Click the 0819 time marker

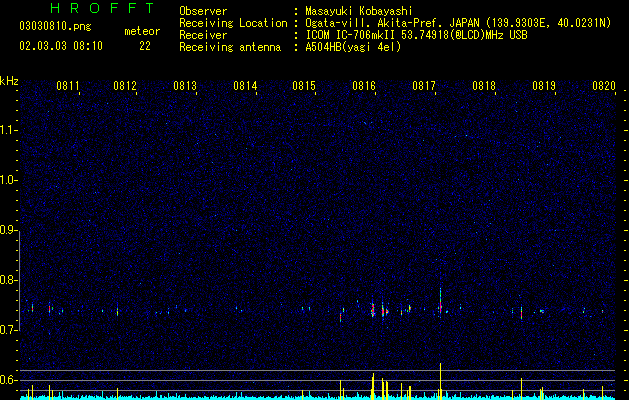[x=544, y=85]
